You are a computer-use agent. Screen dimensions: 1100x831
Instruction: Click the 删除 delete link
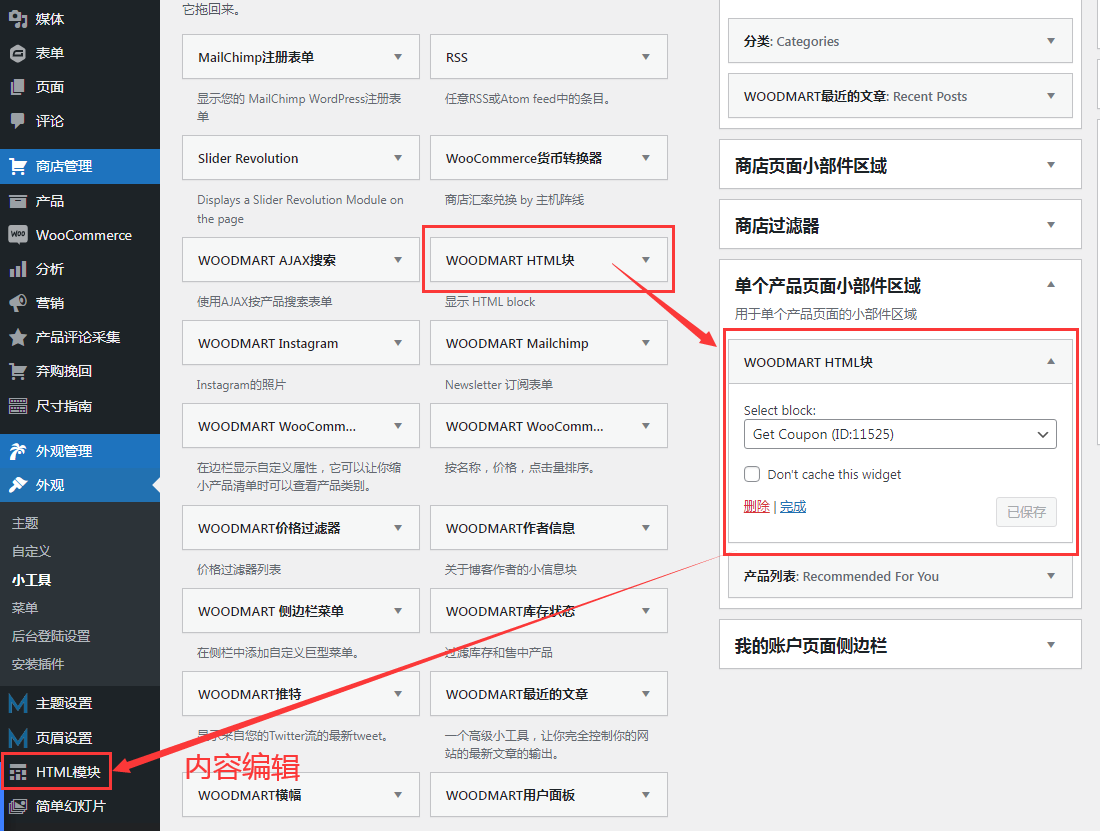(x=756, y=506)
